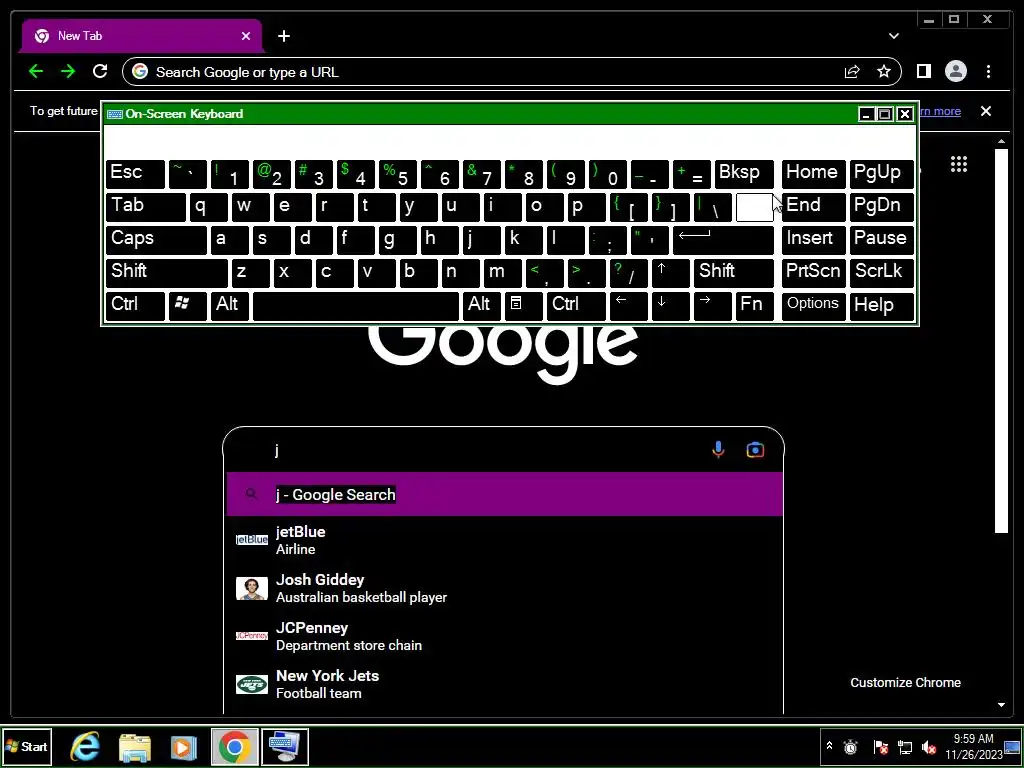Click the network tray icon

[904, 746]
